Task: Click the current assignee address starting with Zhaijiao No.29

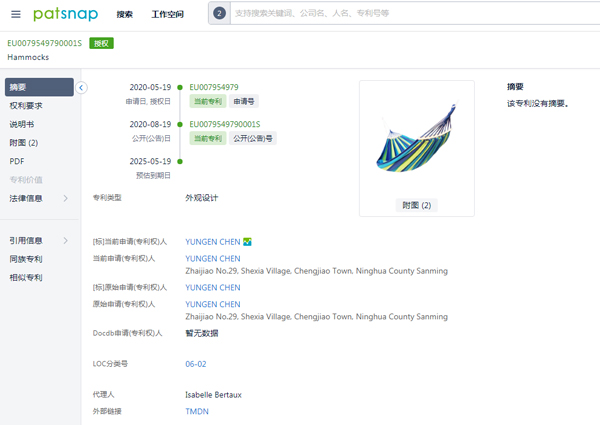Action: click(x=316, y=271)
